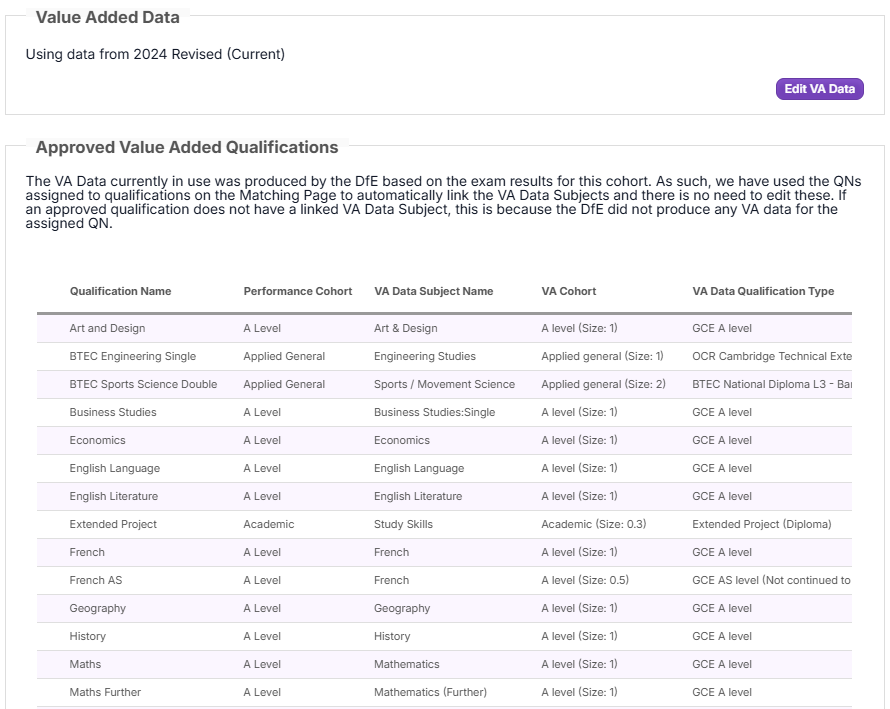Sort by VA Data Subject Name header
This screenshot has height=709, width=890.
434,291
